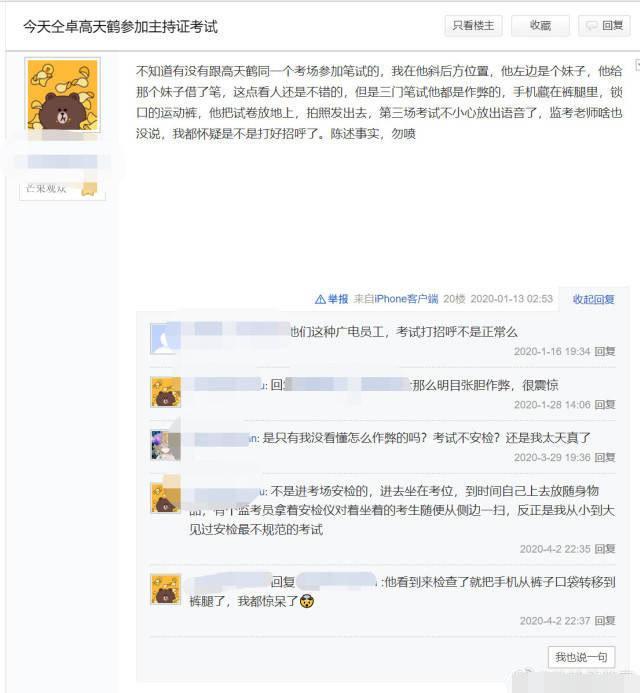Click the bear avatar beside 不是进考场安检的 comment
The image size is (640, 693).
point(165,498)
